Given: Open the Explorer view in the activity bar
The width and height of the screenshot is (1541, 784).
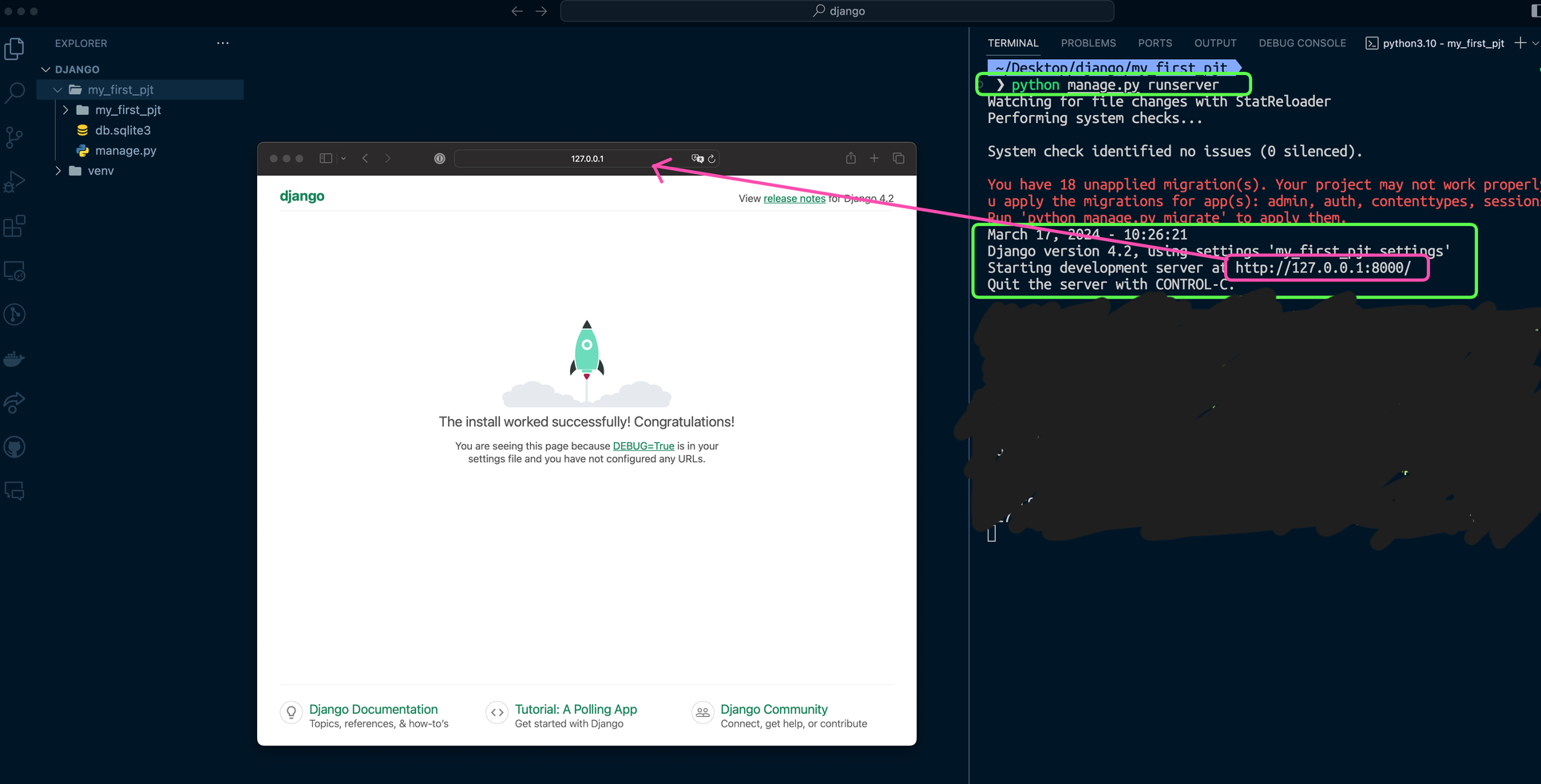Looking at the screenshot, I should pyautogui.click(x=14, y=49).
